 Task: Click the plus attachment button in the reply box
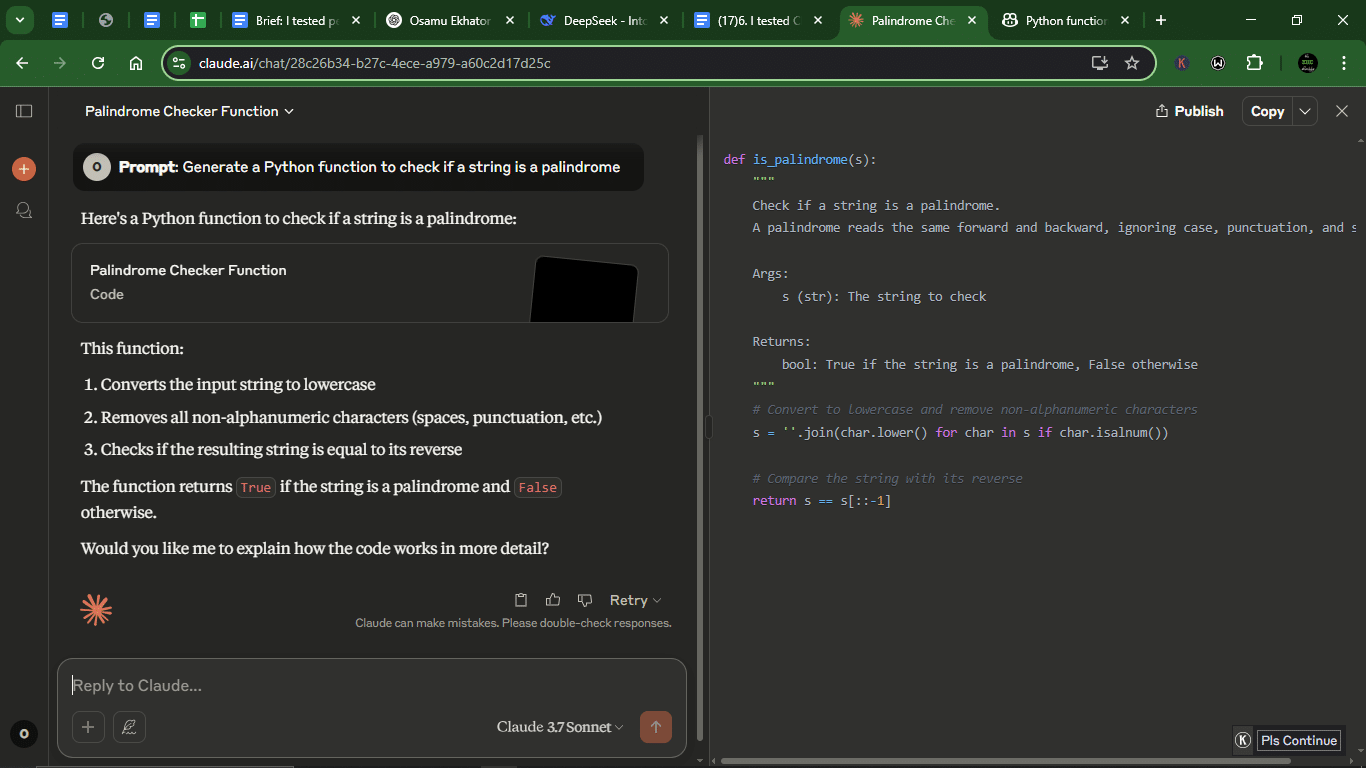[88, 727]
